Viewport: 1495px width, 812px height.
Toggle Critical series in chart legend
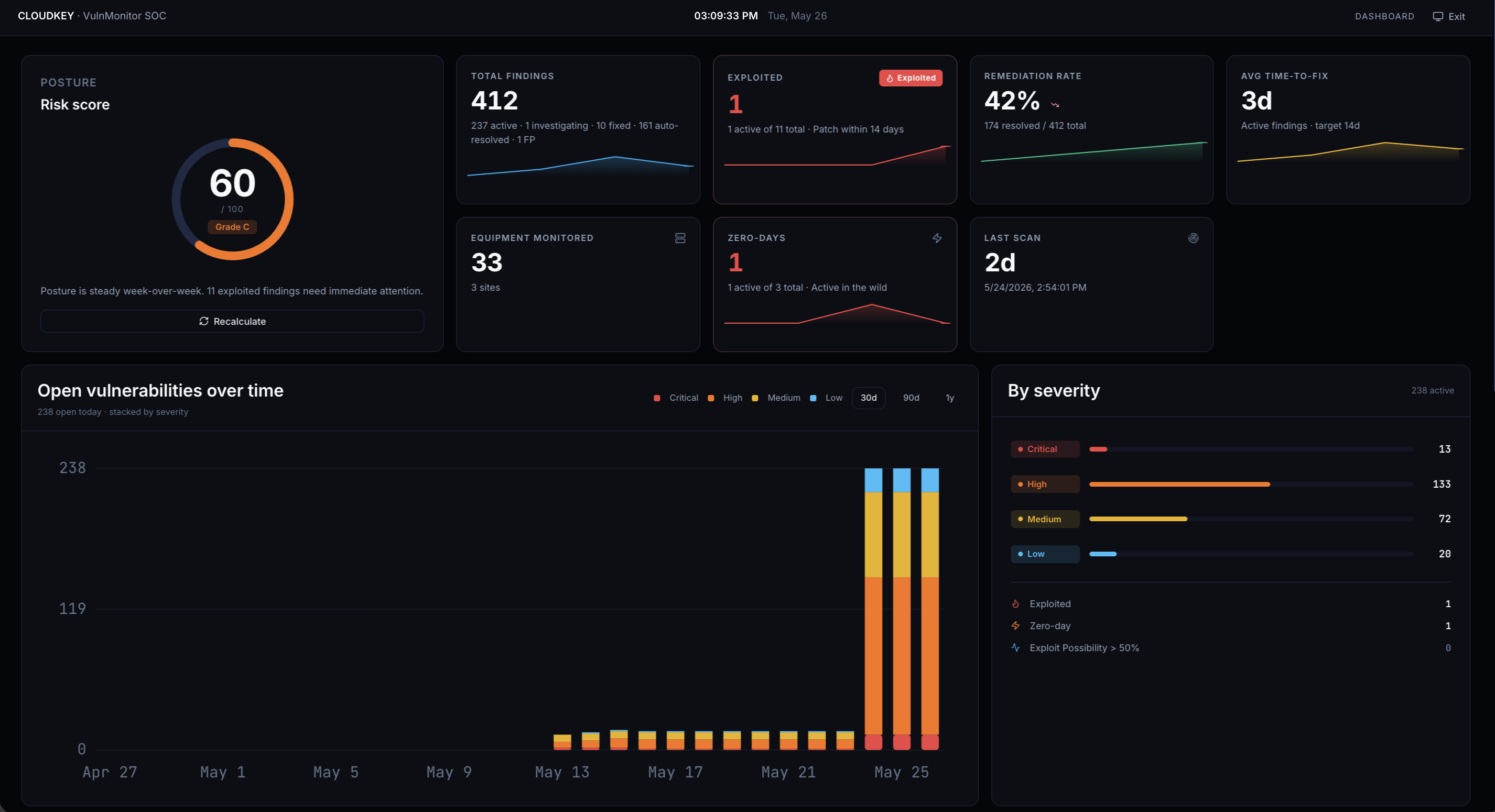tap(676, 398)
